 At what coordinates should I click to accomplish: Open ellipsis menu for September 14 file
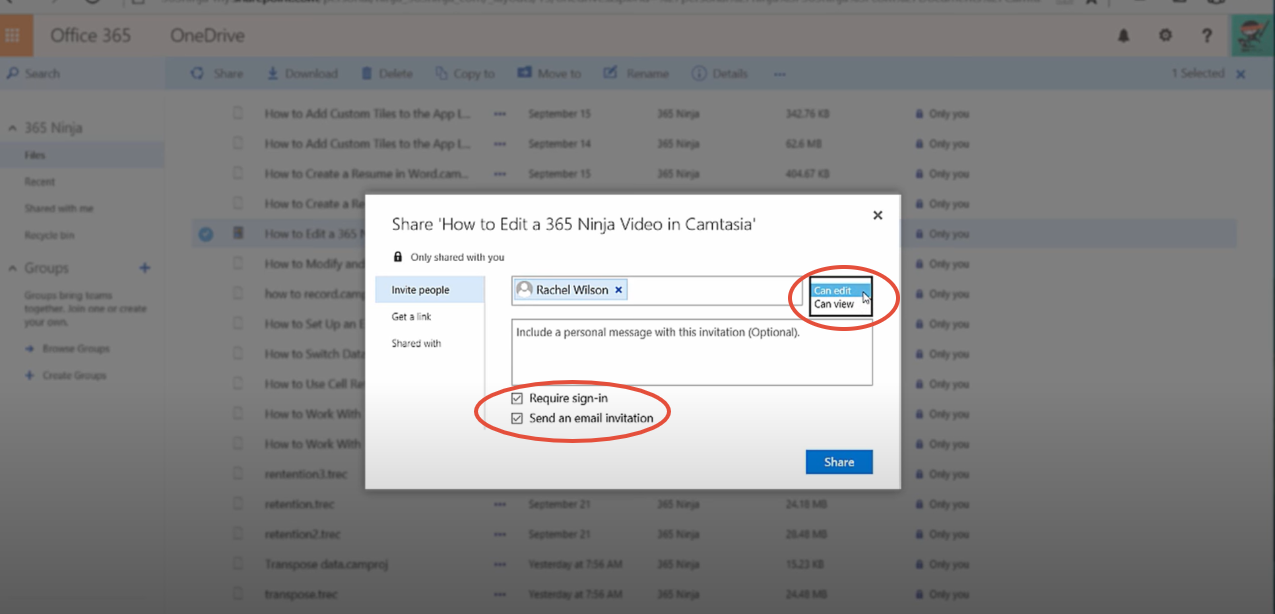click(x=500, y=144)
